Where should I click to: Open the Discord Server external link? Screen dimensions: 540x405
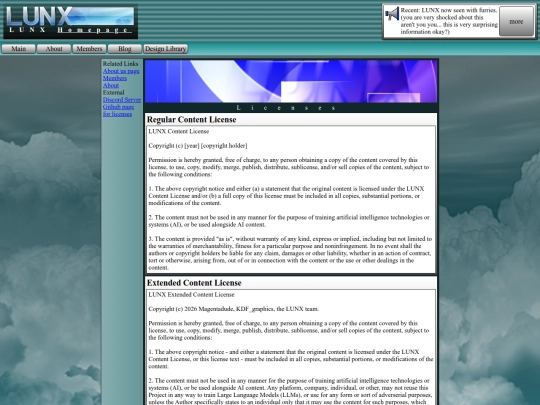click(122, 100)
